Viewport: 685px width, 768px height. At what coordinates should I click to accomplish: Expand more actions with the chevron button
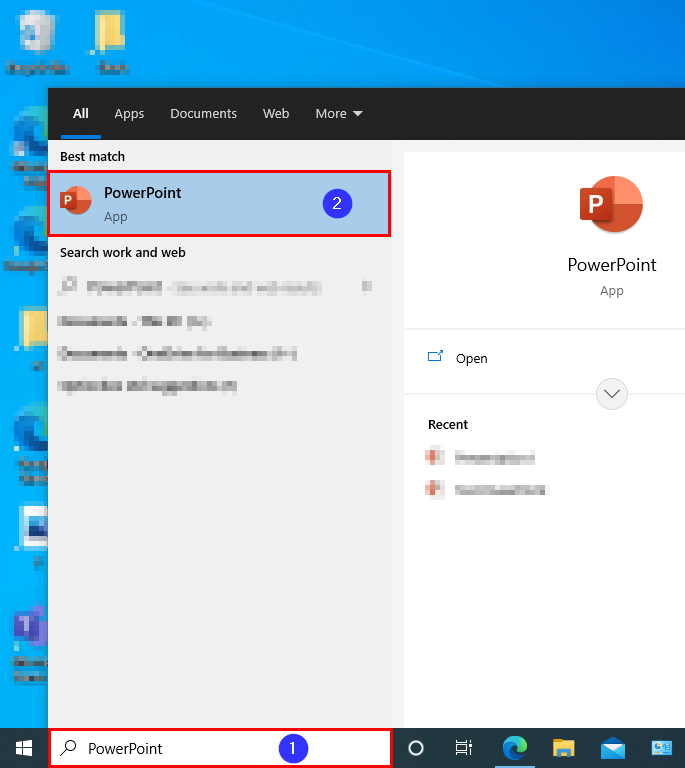click(x=612, y=394)
